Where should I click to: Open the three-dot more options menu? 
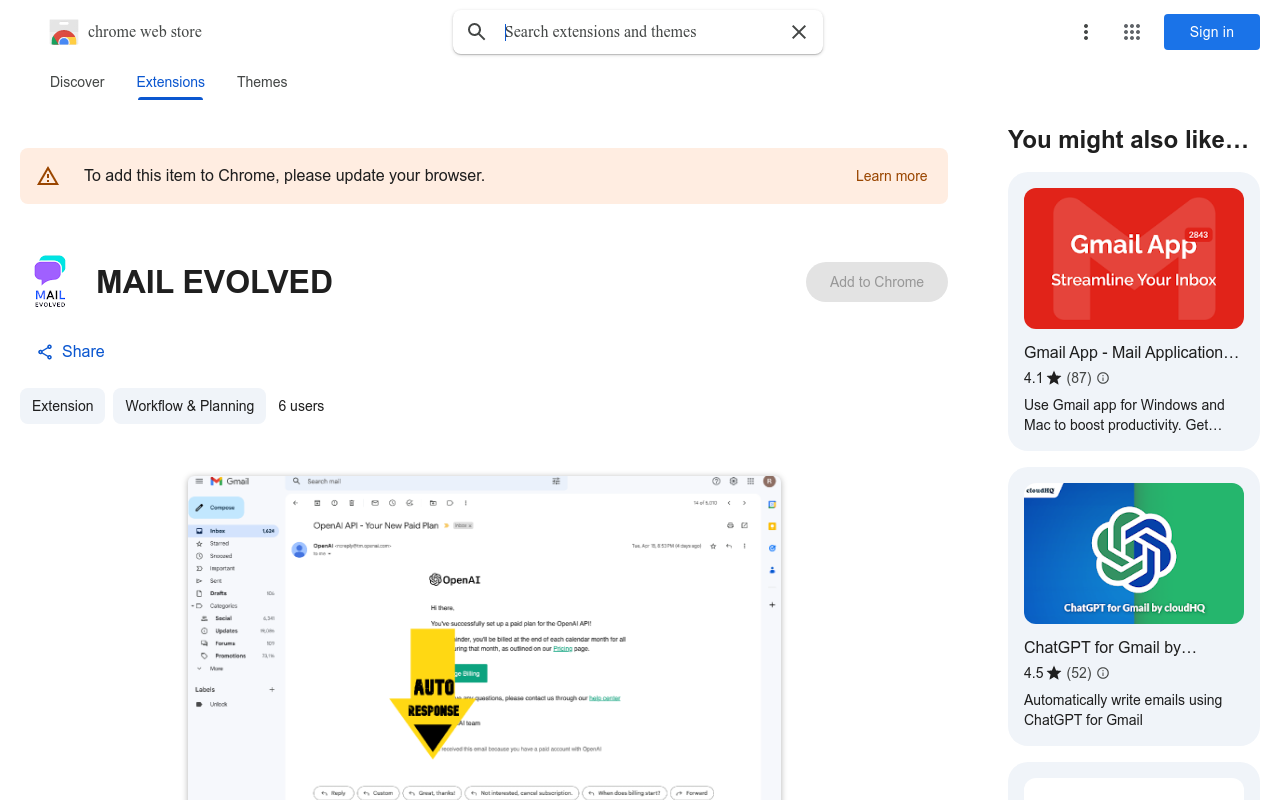pos(1086,32)
